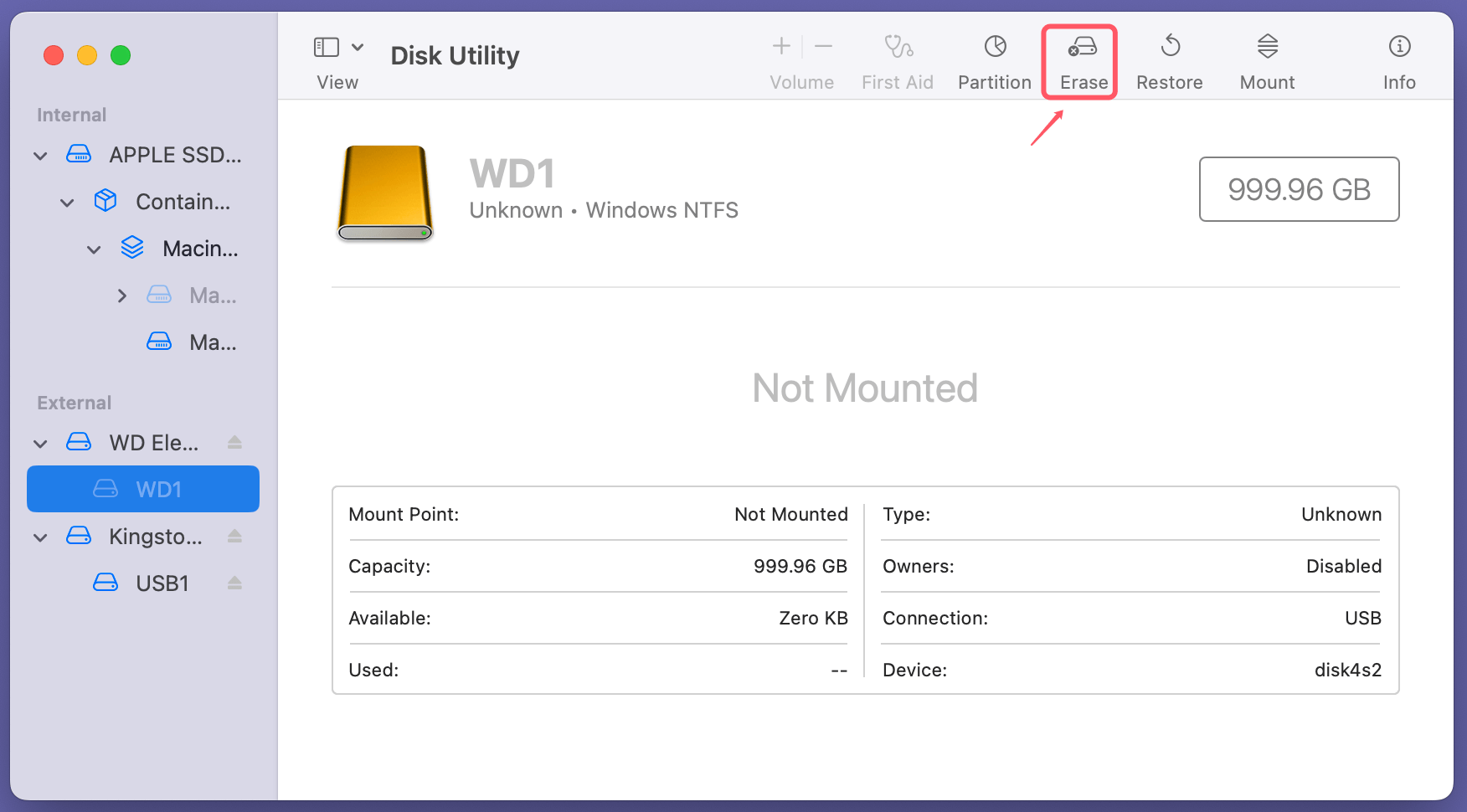Click the sidebar view icon next to View

327,47
